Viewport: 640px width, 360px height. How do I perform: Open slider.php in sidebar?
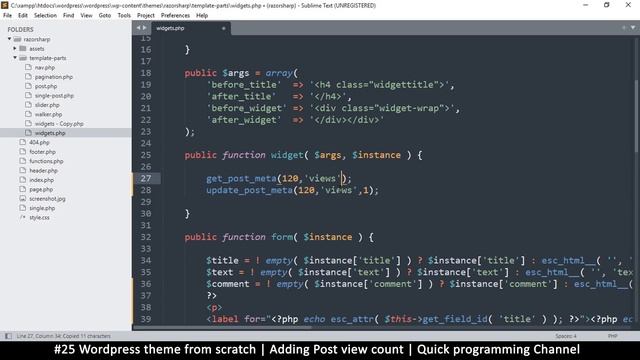tap(47, 105)
